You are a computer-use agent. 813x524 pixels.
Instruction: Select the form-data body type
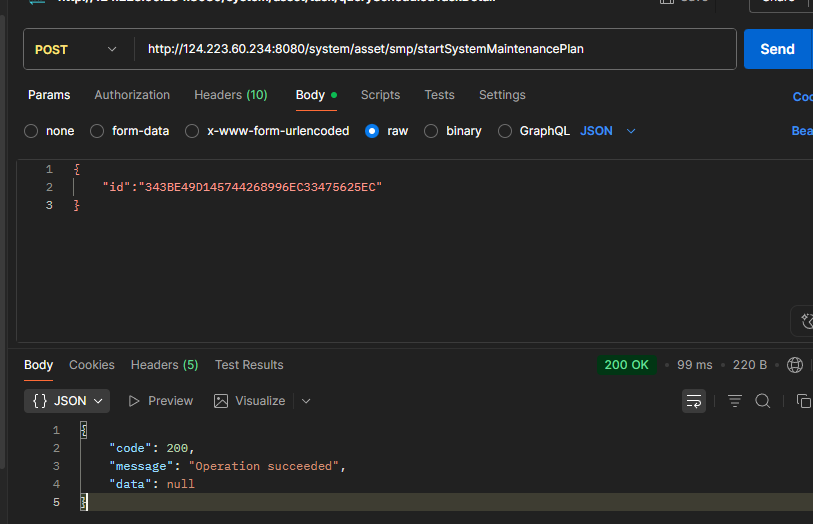point(97,131)
